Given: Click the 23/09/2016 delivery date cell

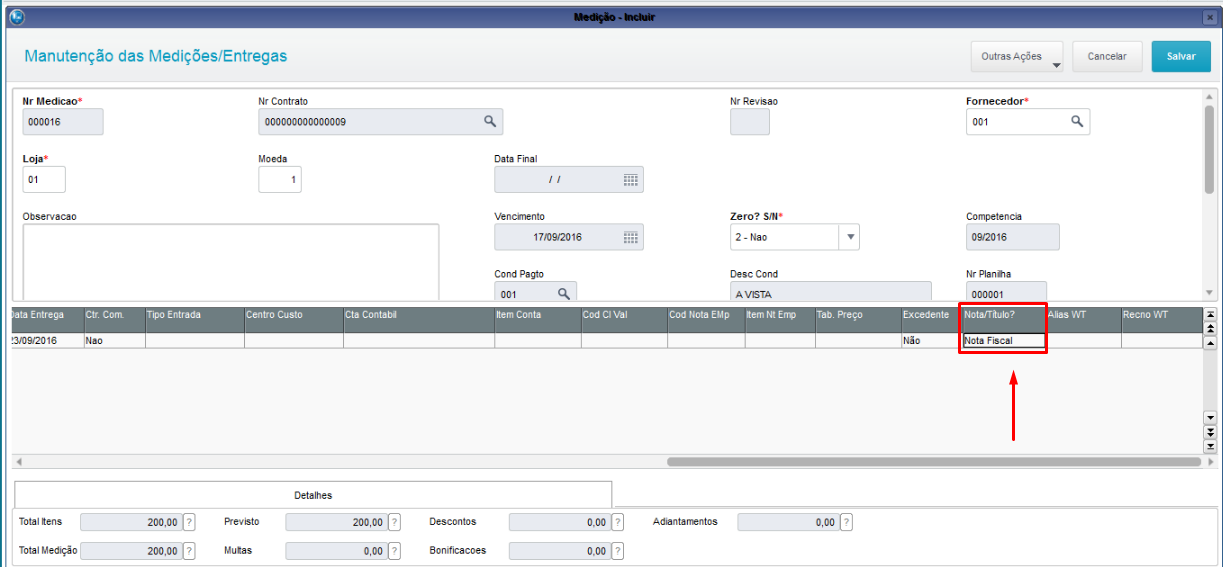Looking at the screenshot, I should pos(47,341).
